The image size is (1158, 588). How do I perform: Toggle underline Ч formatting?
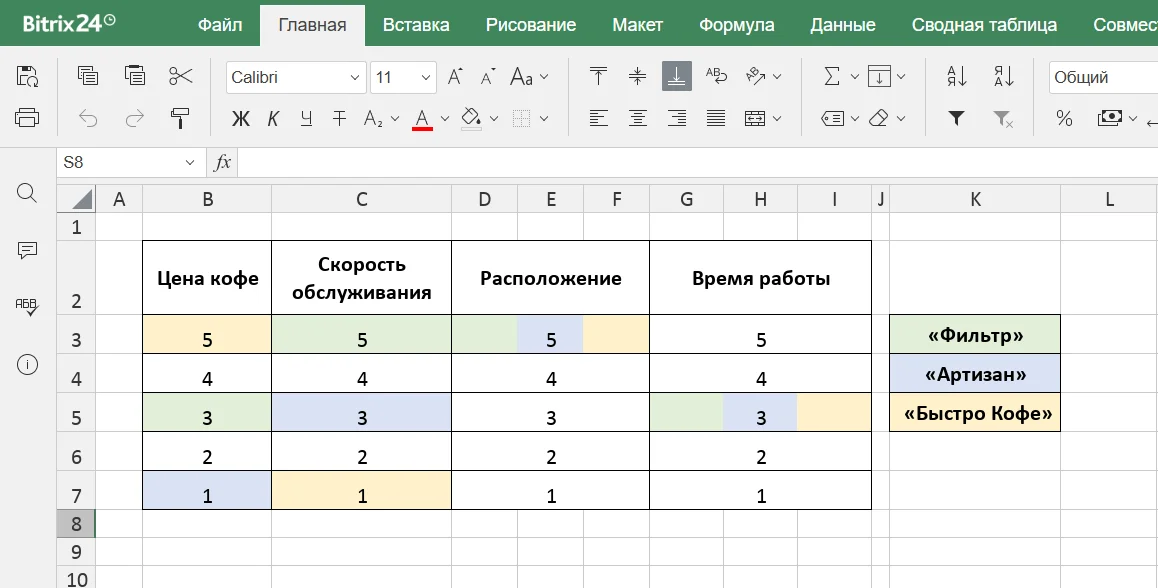306,118
